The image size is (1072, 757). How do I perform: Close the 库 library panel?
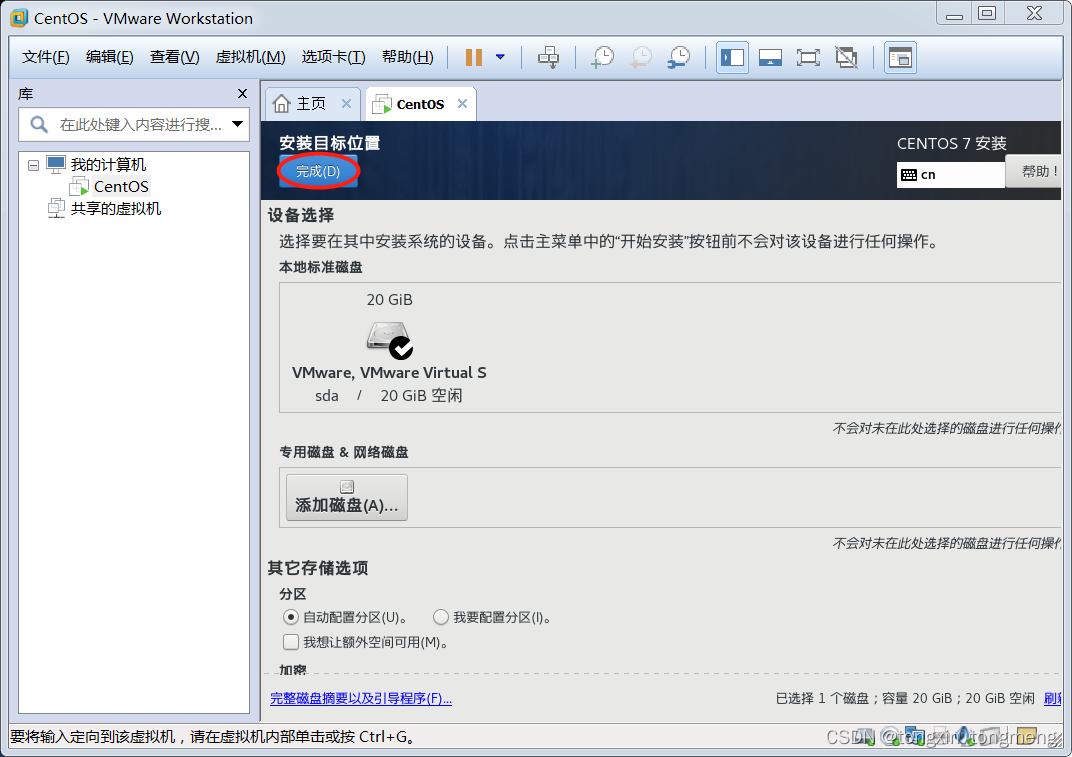coord(242,94)
